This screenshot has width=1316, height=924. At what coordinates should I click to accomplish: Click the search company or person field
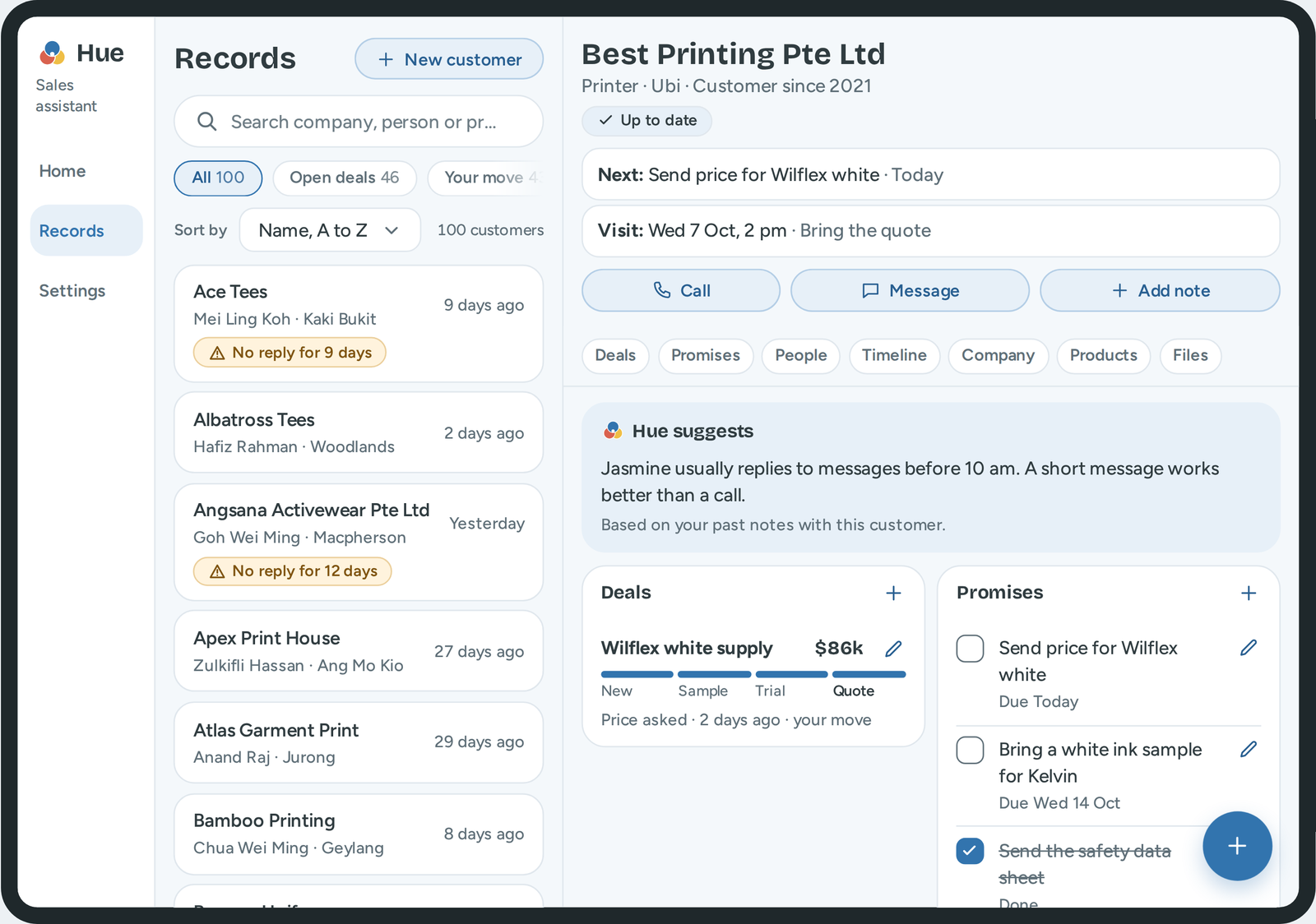(359, 122)
